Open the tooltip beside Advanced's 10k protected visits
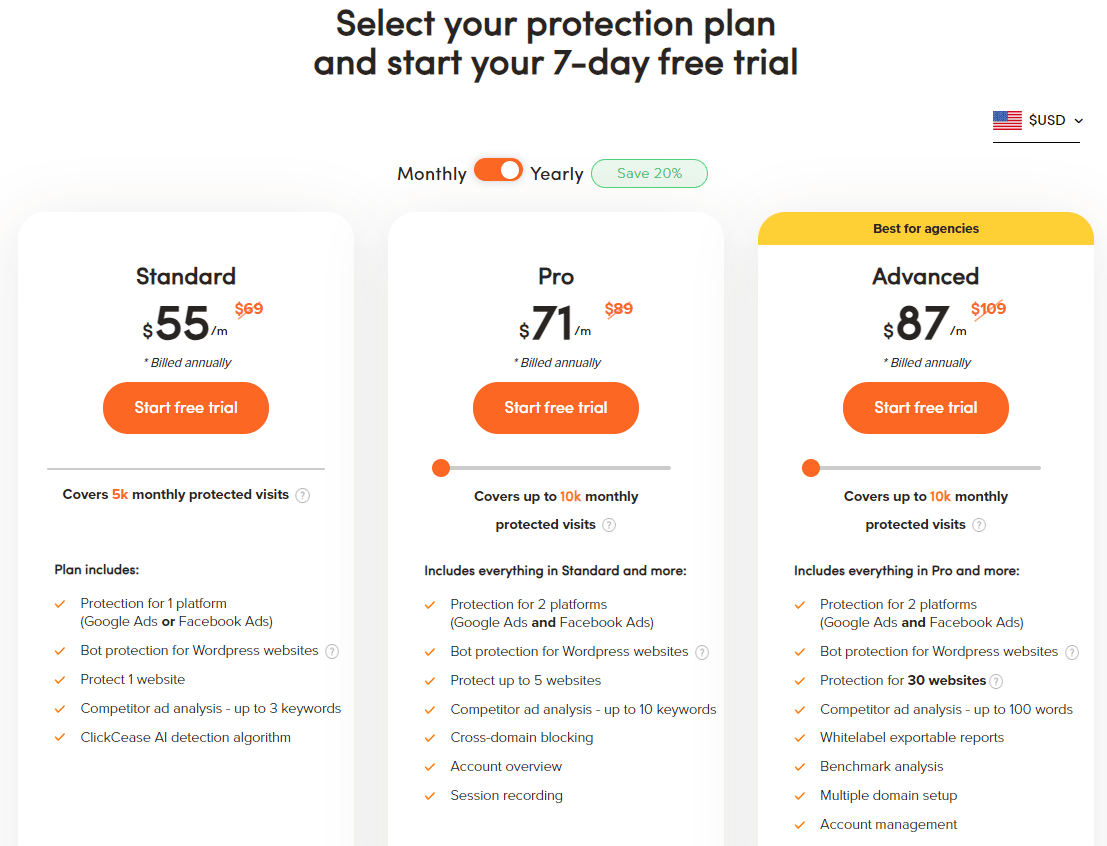The image size is (1107, 846). 979,524
